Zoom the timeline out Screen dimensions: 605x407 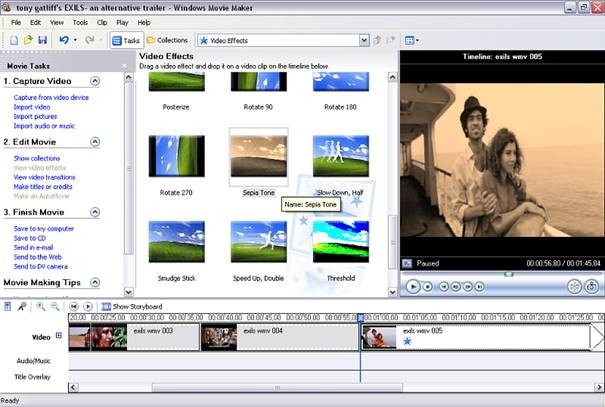pyautogui.click(x=55, y=307)
